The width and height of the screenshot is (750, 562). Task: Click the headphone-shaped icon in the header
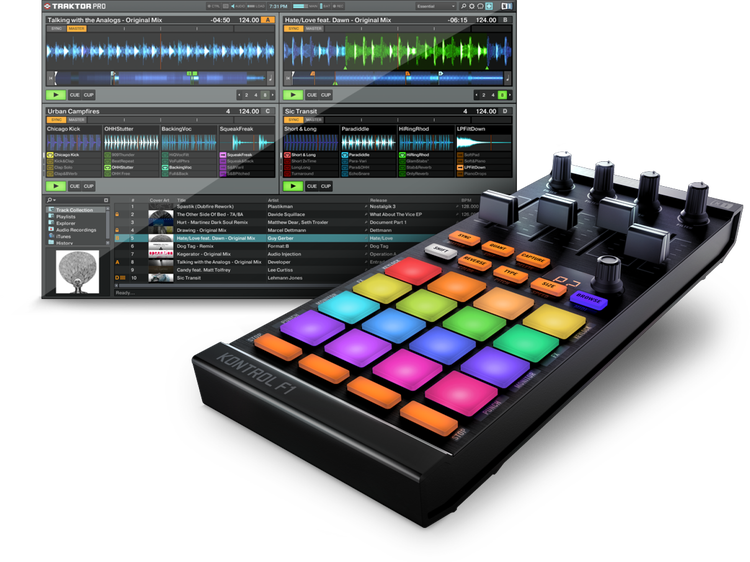click(x=480, y=6)
